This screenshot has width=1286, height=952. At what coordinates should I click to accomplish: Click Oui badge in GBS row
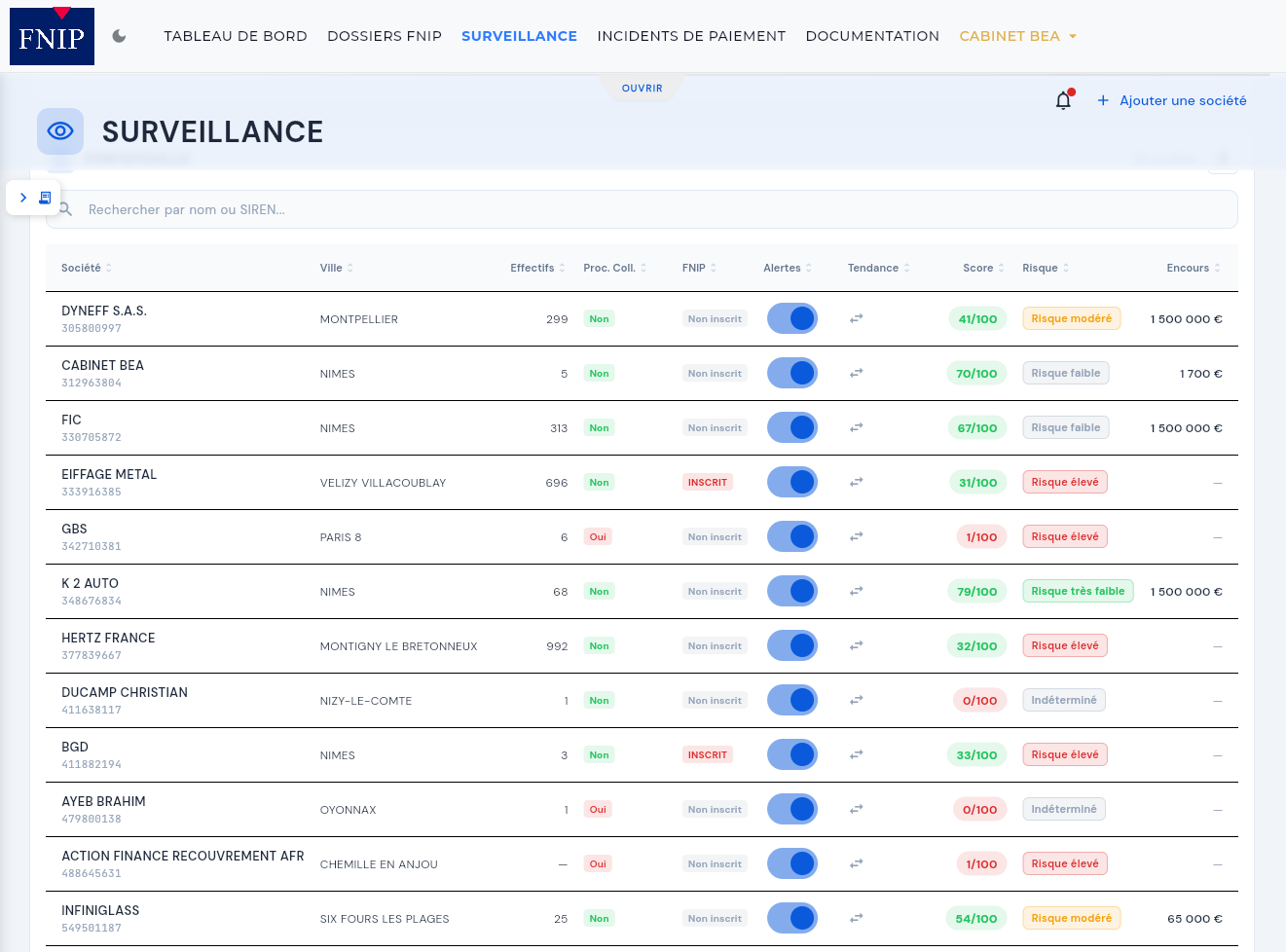pyautogui.click(x=598, y=536)
